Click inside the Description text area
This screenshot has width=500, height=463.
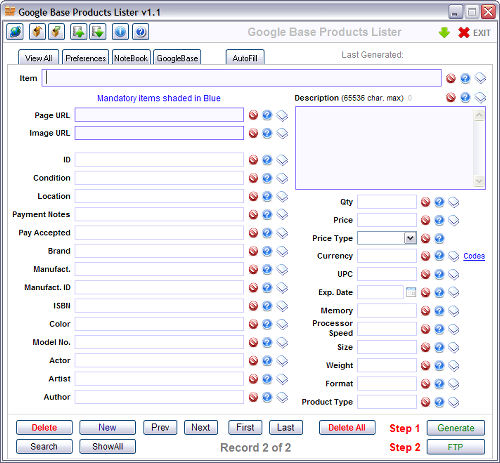(384, 148)
